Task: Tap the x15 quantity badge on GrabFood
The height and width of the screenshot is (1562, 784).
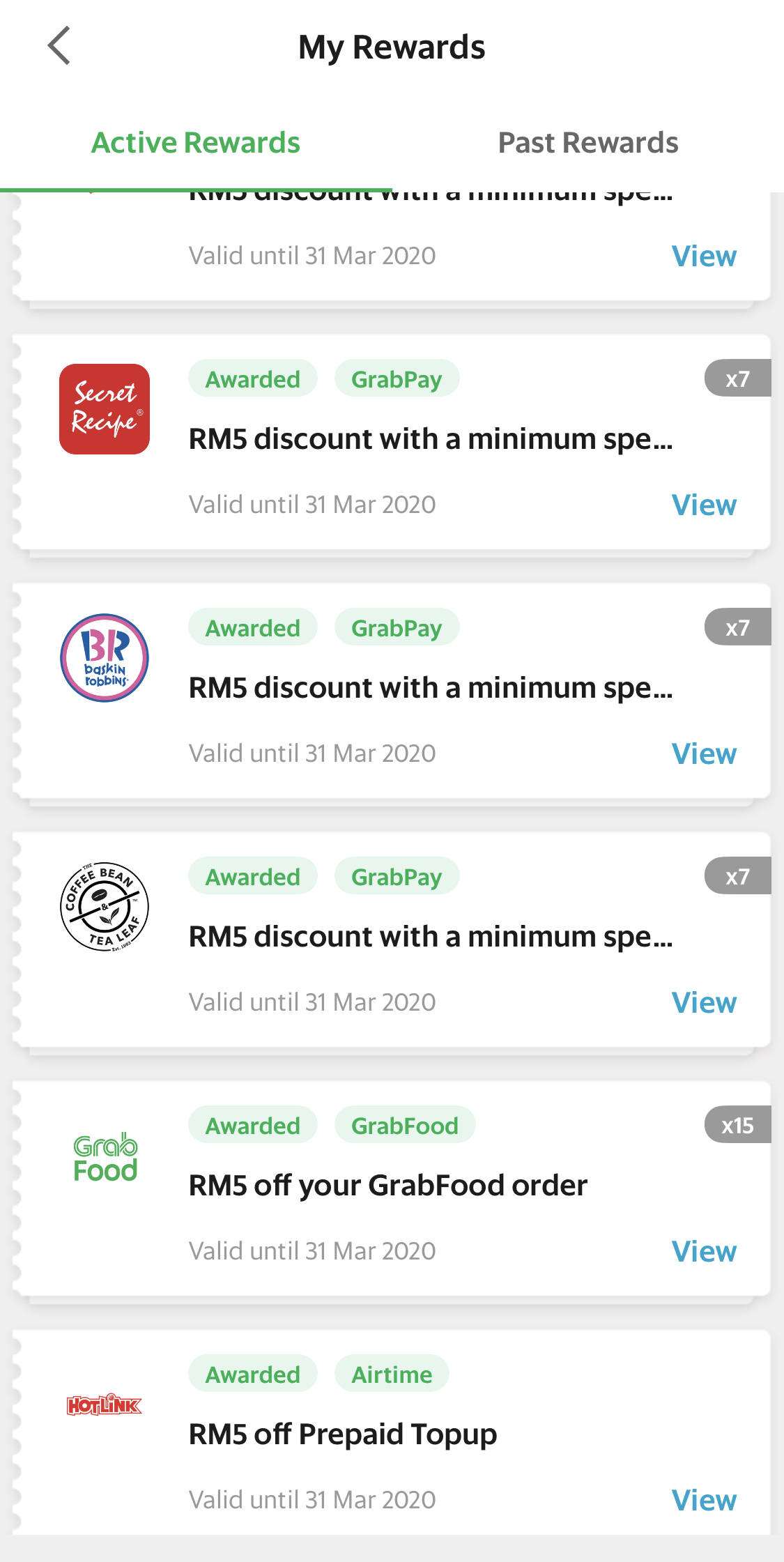Action: coord(737,1125)
